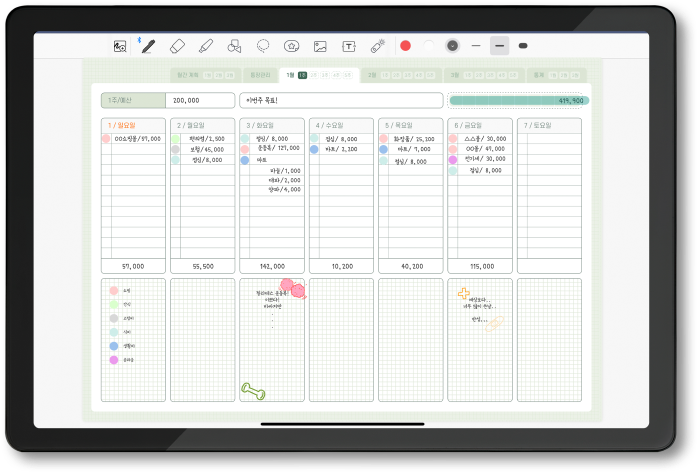Choose the white pen color
The width and height of the screenshot is (698, 473).
click(429, 46)
